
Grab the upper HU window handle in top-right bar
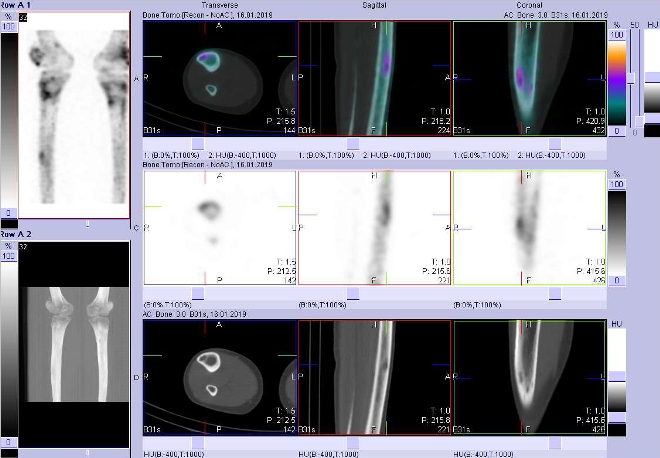(x=652, y=77)
